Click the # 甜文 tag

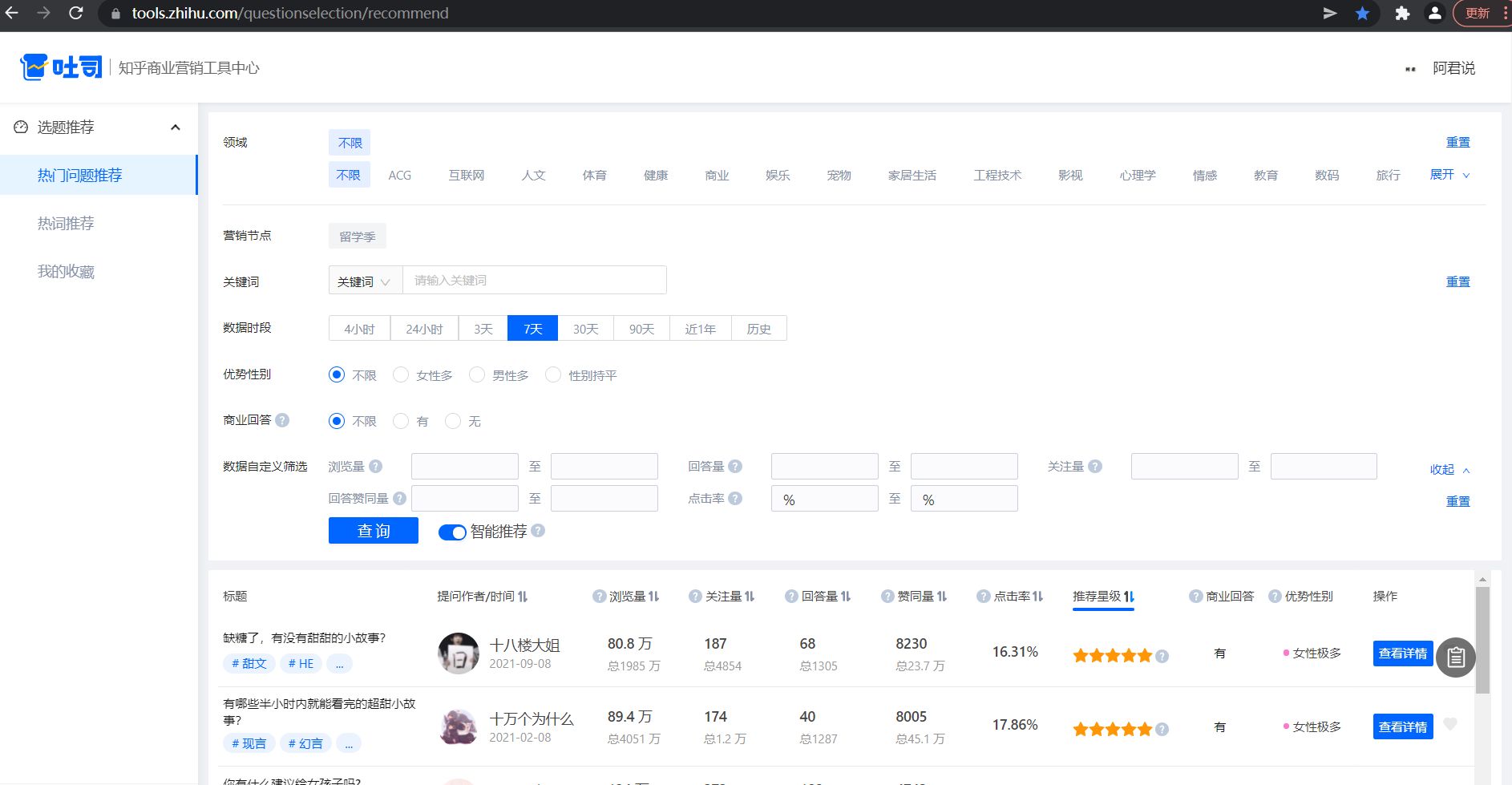pos(249,663)
